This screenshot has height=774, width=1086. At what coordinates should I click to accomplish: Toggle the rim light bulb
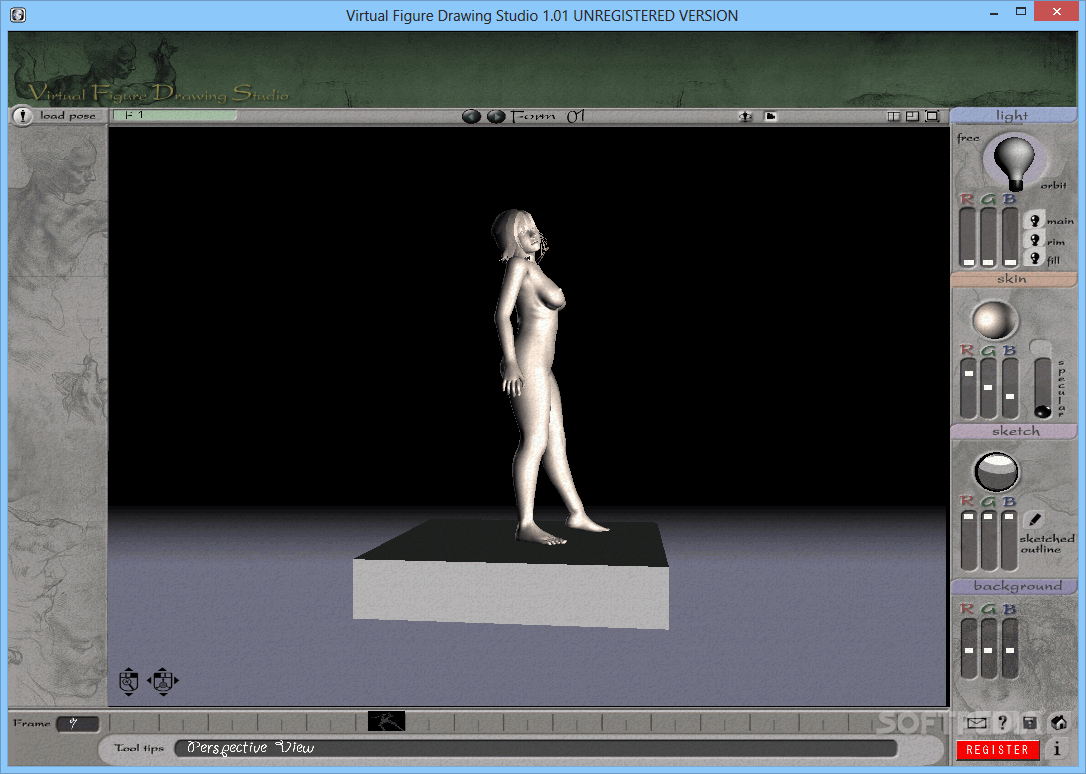point(1035,240)
